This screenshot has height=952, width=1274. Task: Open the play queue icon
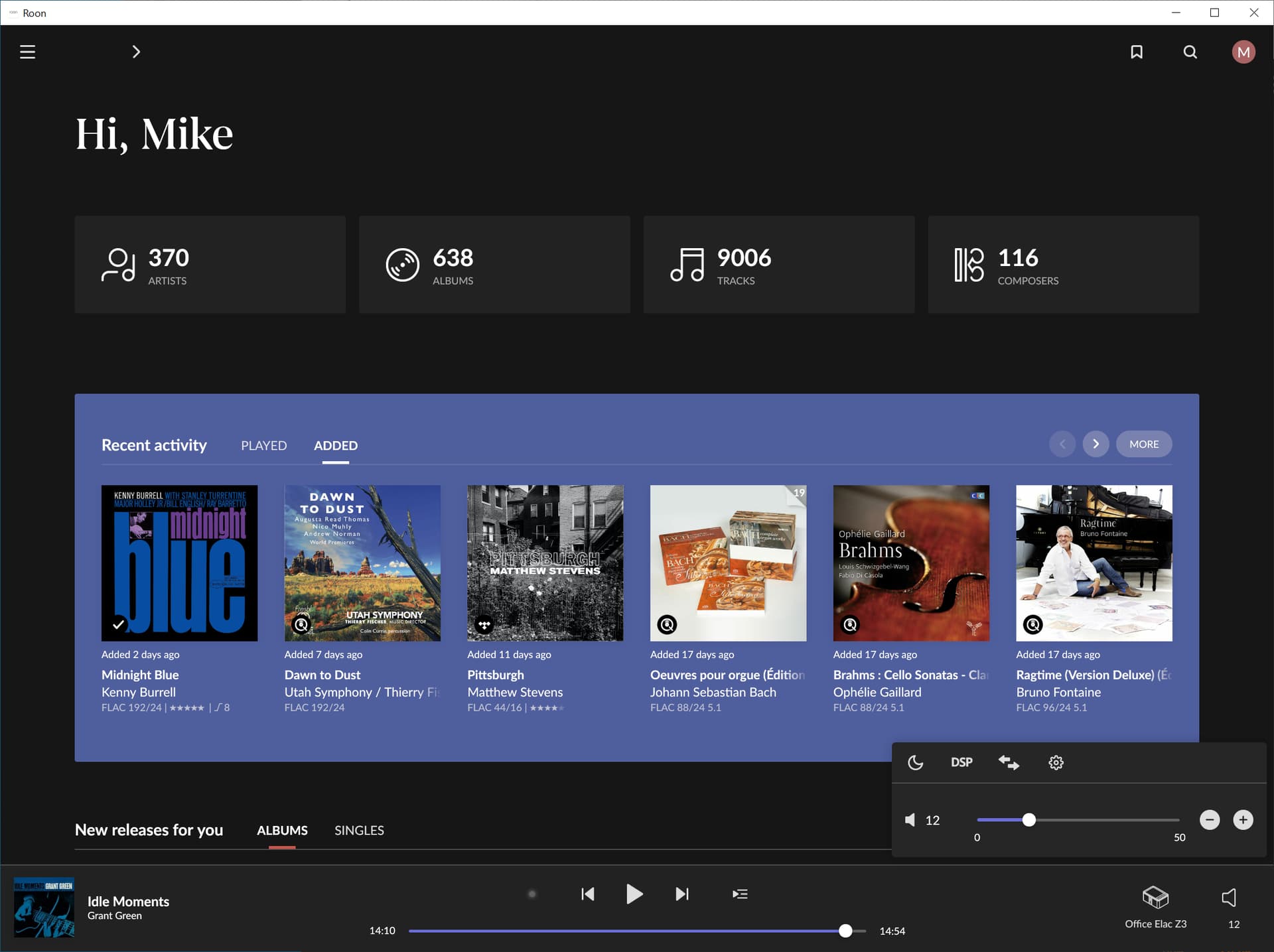coord(740,894)
